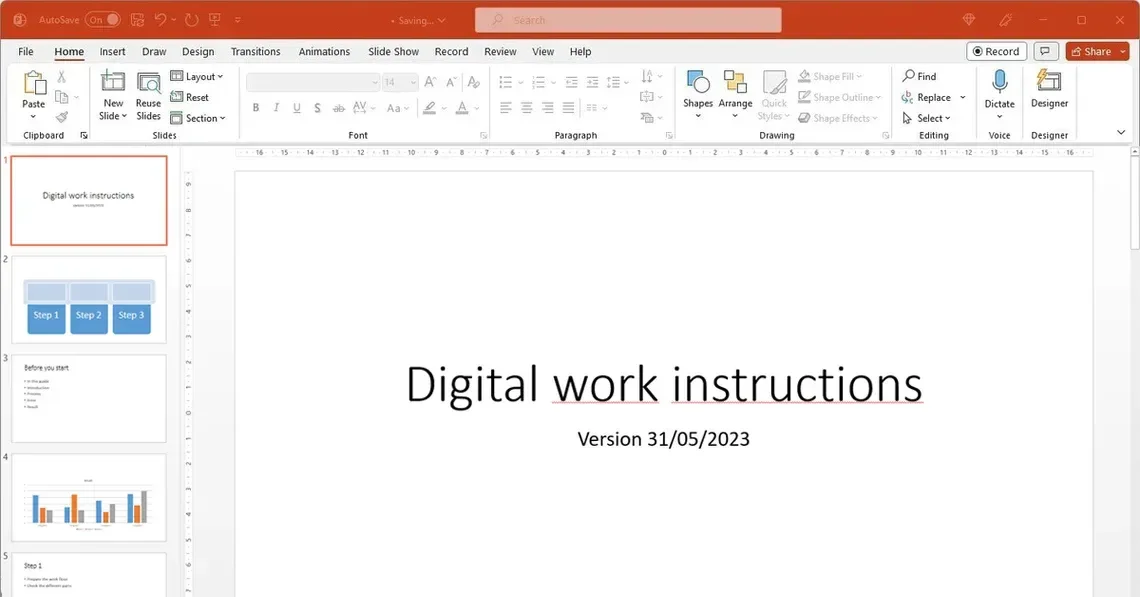The width and height of the screenshot is (1140, 597).
Task: Expand the Section dropdown
Action: [197, 118]
